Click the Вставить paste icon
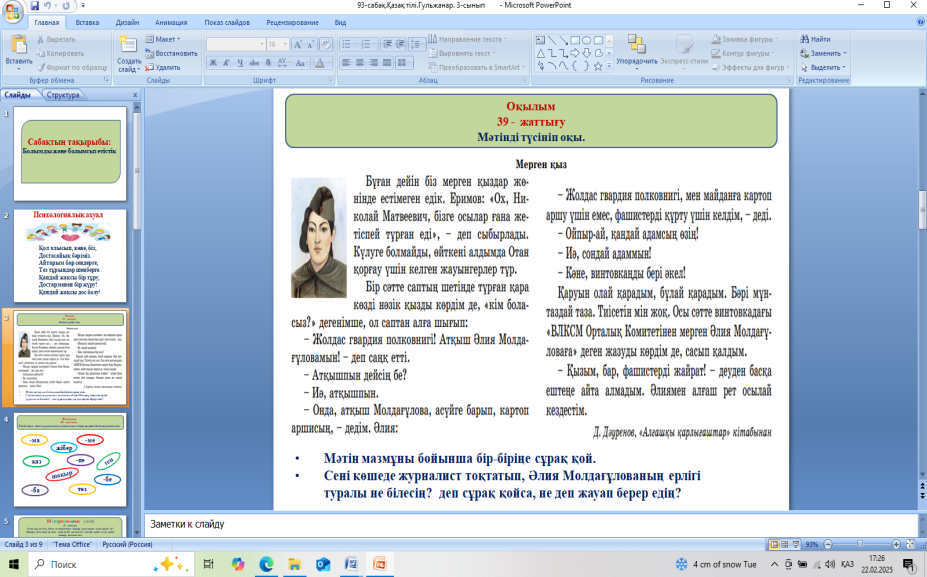 click(x=19, y=45)
